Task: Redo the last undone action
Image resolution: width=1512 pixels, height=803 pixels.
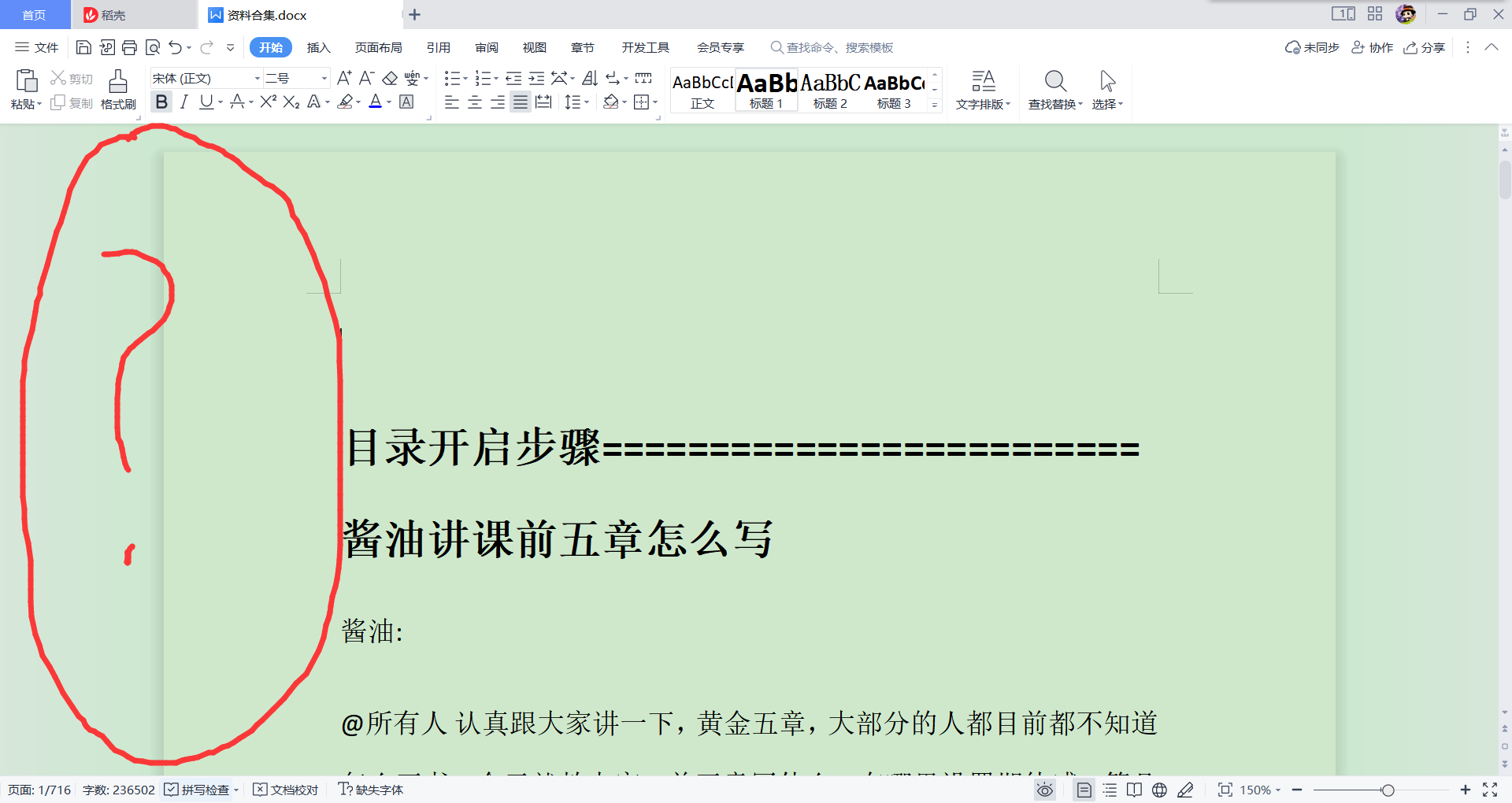Action: coord(206,47)
